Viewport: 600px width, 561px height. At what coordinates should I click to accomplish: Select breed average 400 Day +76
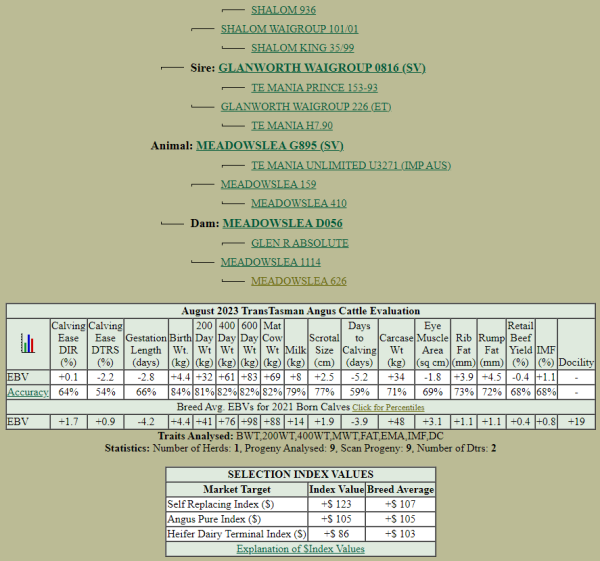click(227, 422)
